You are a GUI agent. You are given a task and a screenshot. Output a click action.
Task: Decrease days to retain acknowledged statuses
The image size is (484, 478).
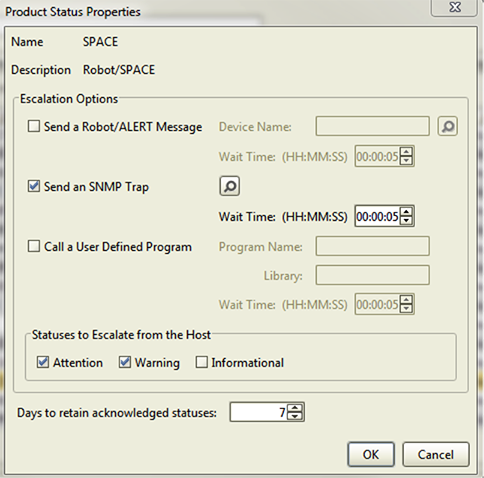295,416
